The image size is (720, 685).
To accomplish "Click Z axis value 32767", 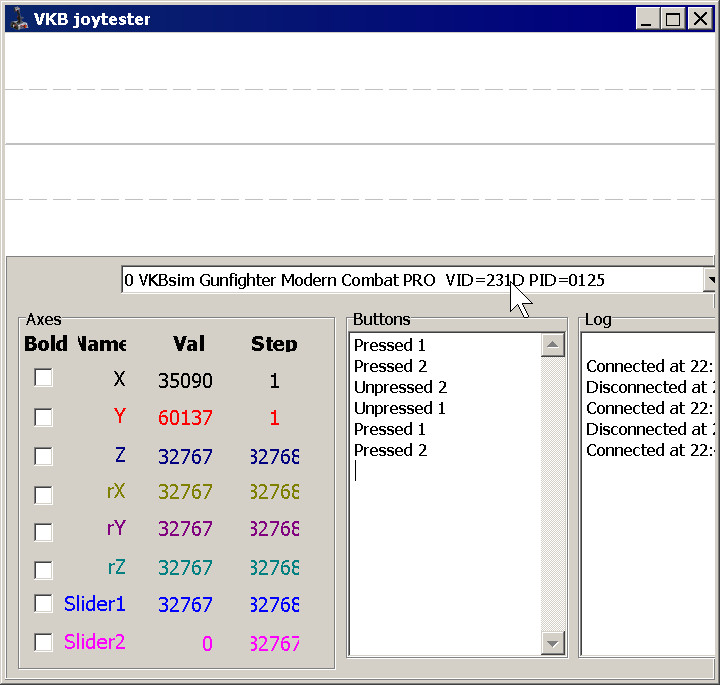I will 185,456.
